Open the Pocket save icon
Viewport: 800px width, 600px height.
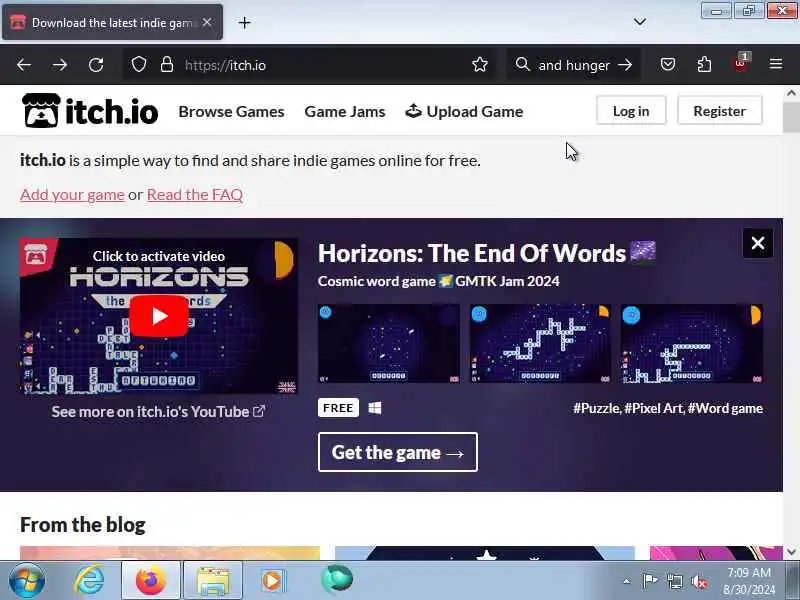coord(668,65)
